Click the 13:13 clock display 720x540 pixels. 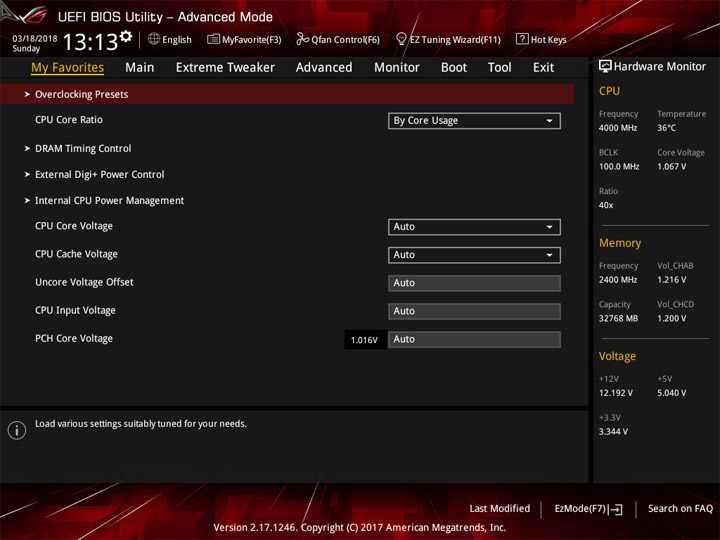coord(90,42)
